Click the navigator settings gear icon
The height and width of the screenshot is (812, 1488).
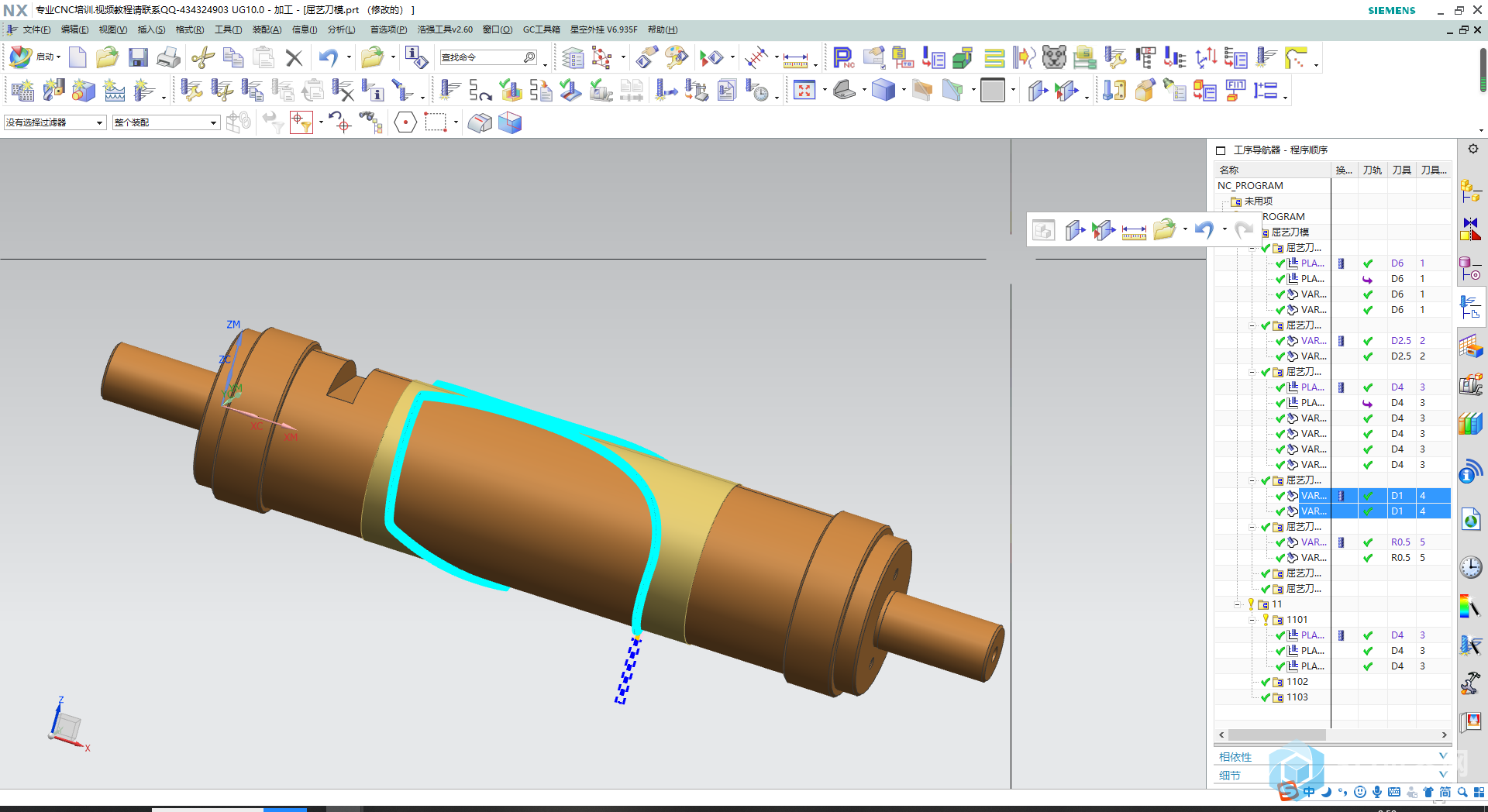tap(1473, 149)
